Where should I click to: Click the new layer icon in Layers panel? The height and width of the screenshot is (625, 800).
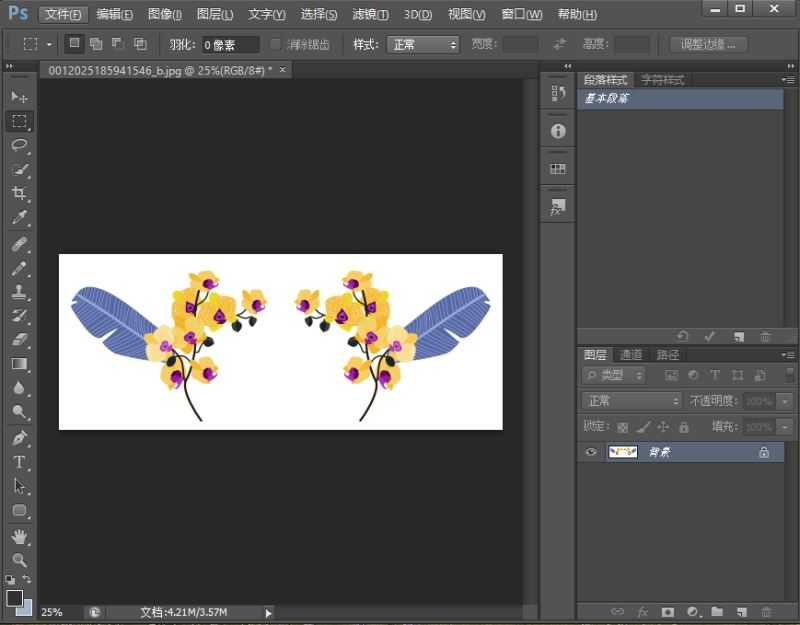[x=741, y=611]
